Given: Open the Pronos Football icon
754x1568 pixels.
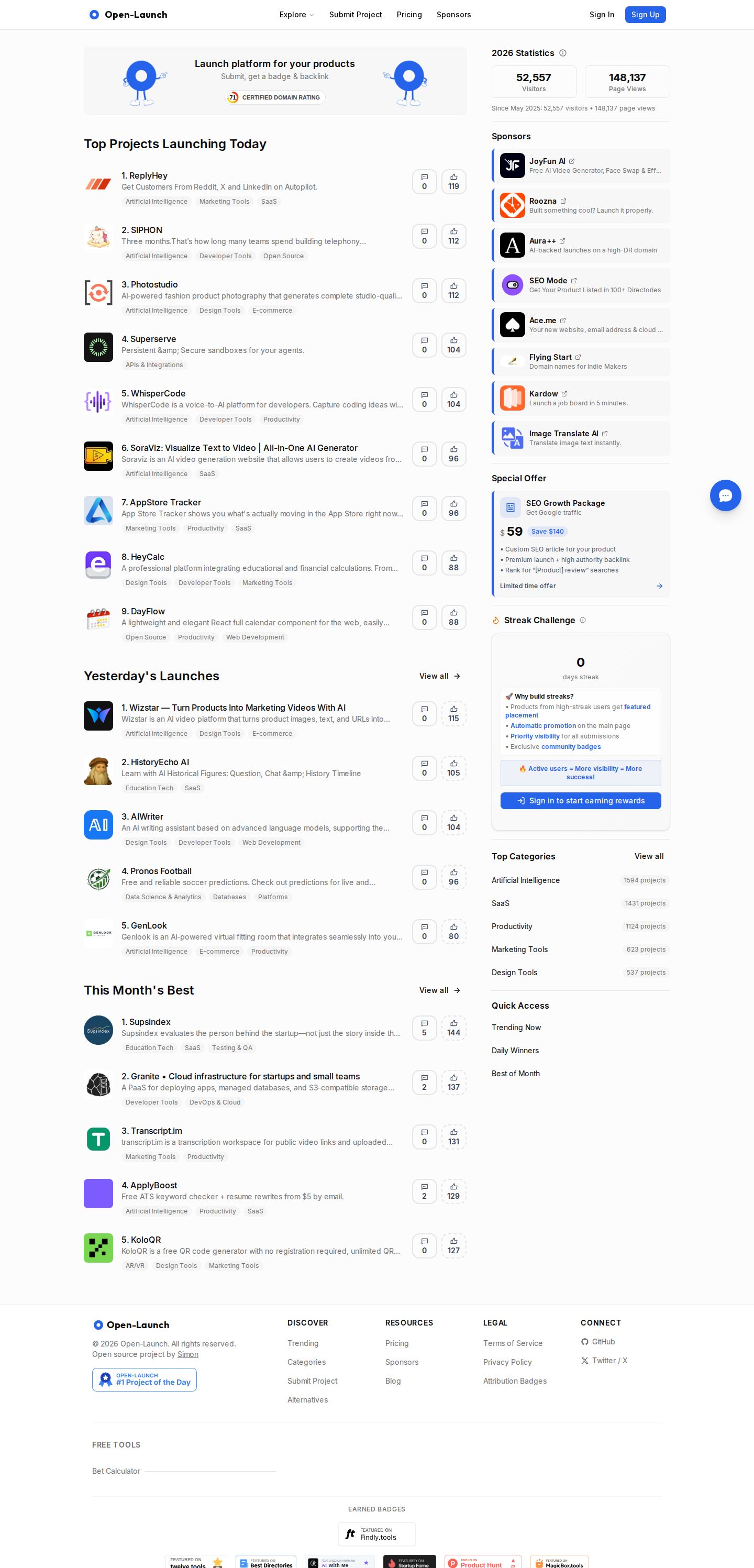Looking at the screenshot, I should 98,879.
